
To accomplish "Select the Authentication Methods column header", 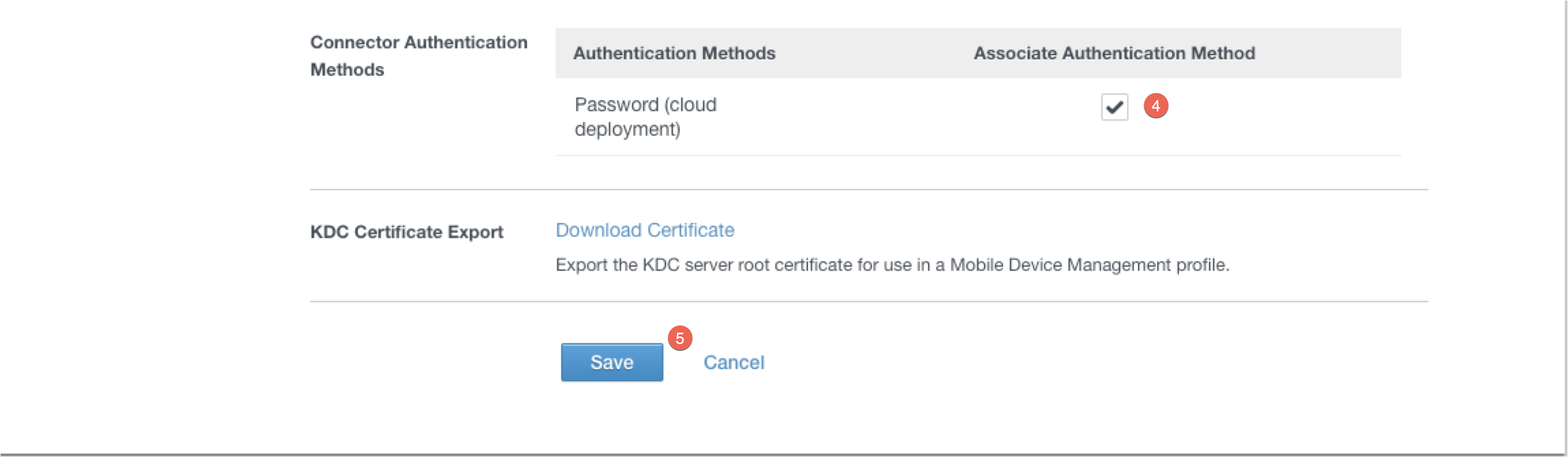I will [674, 53].
